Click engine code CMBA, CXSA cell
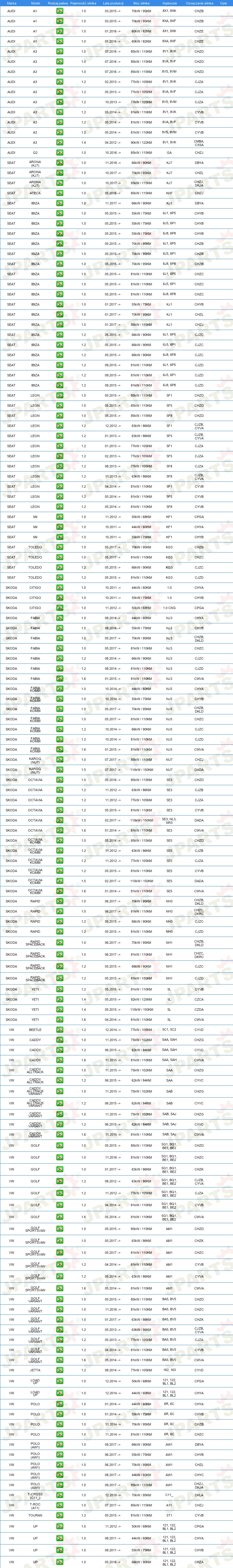The height and width of the screenshot is (1568, 233). point(199,143)
